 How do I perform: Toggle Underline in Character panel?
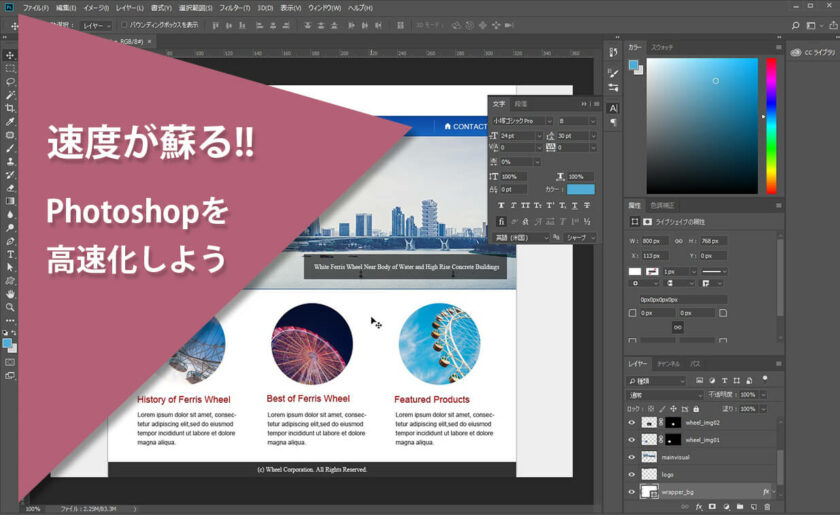574,205
